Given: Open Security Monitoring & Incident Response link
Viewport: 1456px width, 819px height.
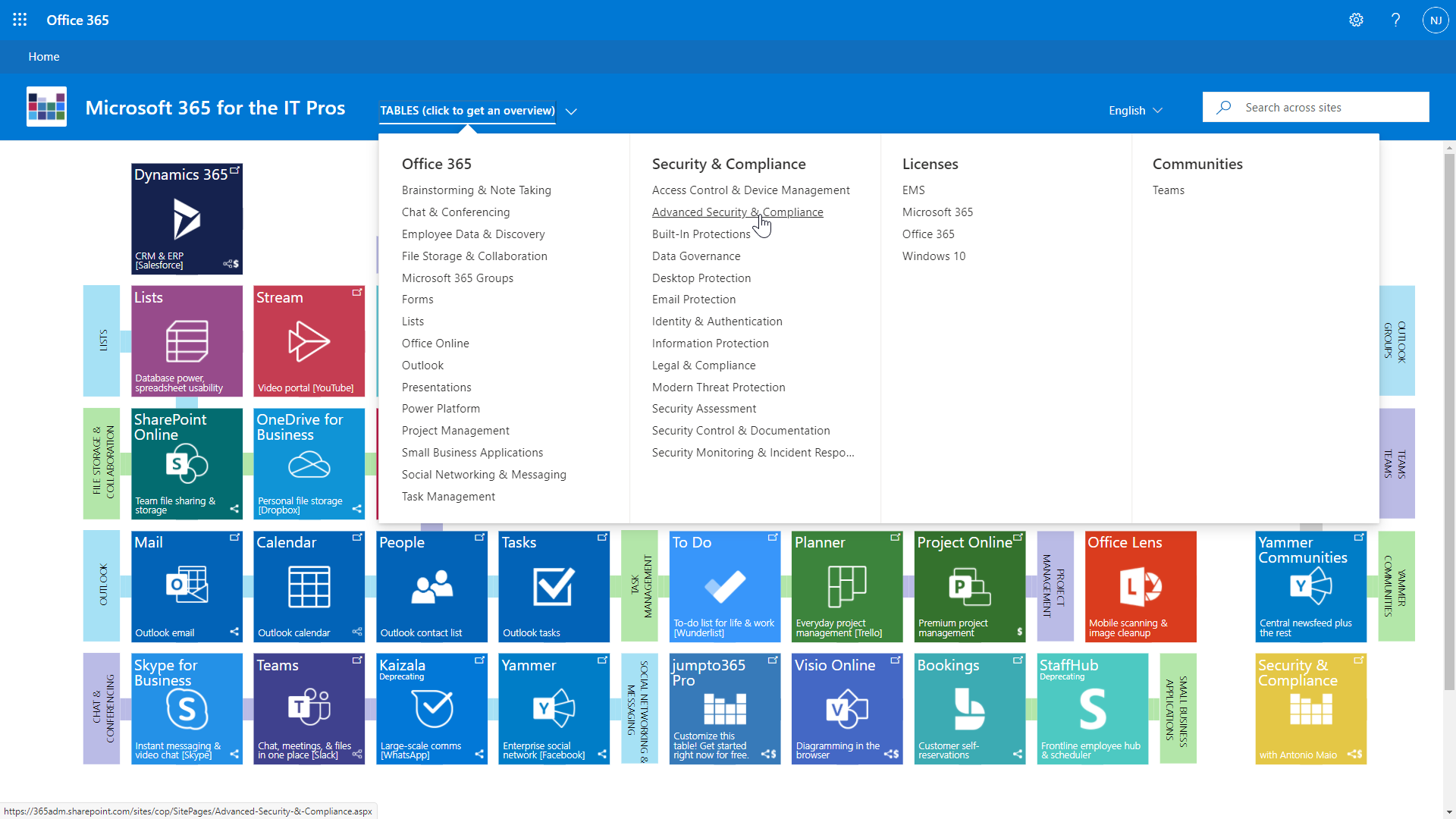Looking at the screenshot, I should [x=753, y=453].
